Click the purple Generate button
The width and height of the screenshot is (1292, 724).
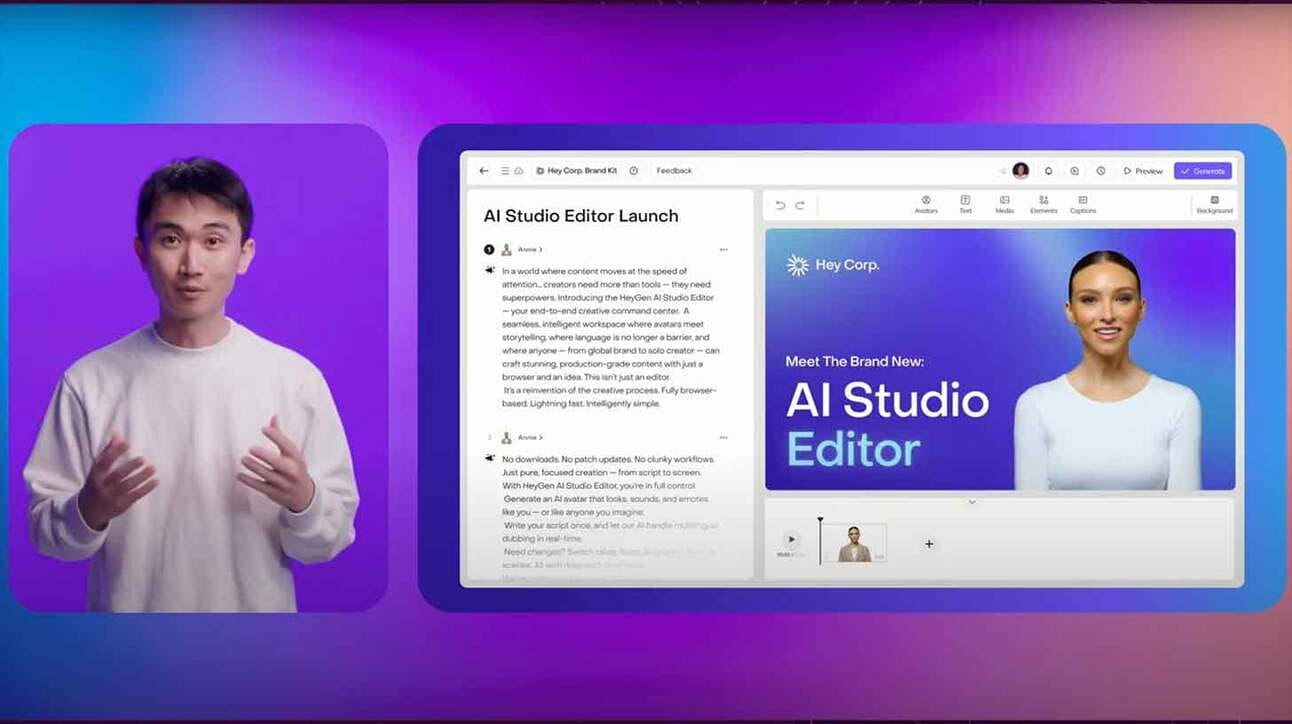click(x=1203, y=171)
